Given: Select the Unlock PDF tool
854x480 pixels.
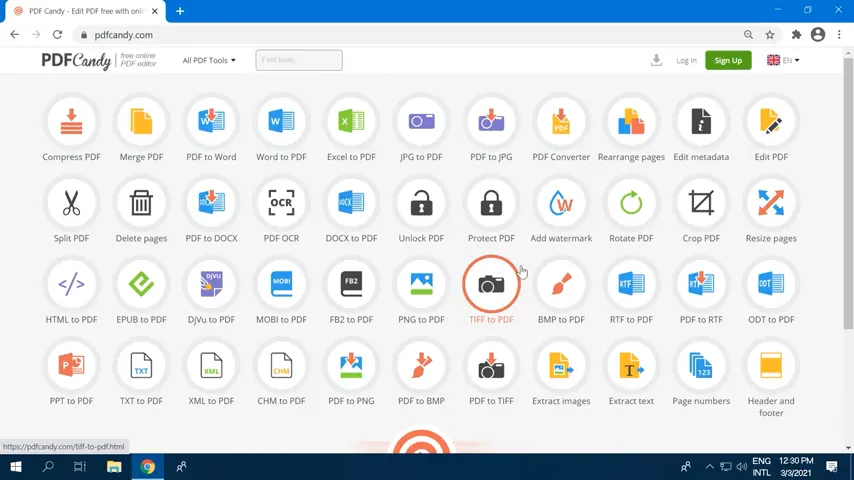Looking at the screenshot, I should click(421, 203).
